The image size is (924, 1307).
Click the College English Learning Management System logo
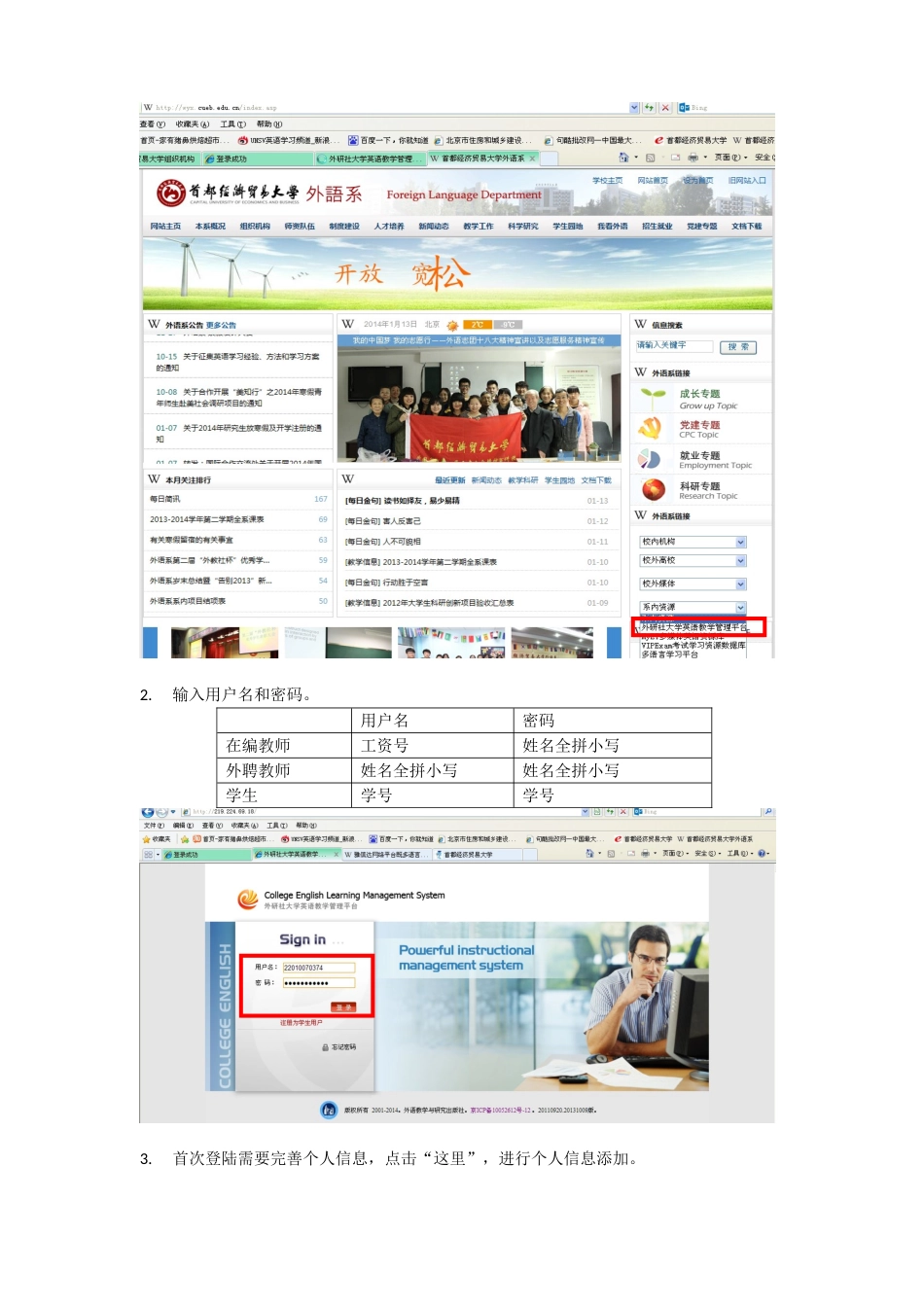[248, 900]
